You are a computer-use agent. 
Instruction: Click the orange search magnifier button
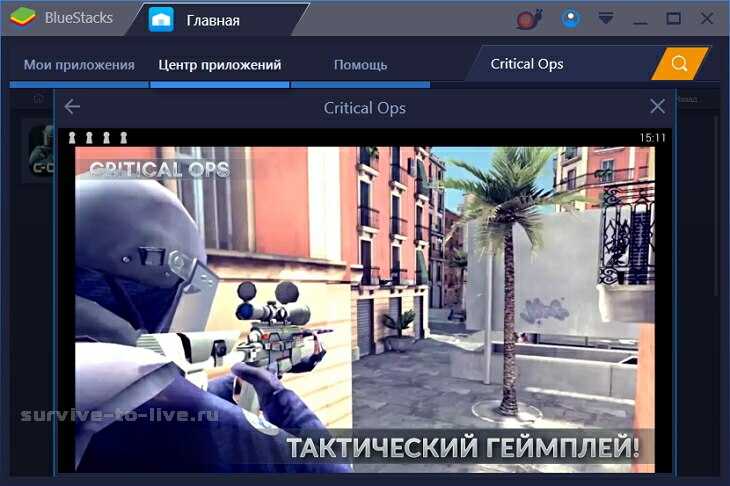pos(680,64)
